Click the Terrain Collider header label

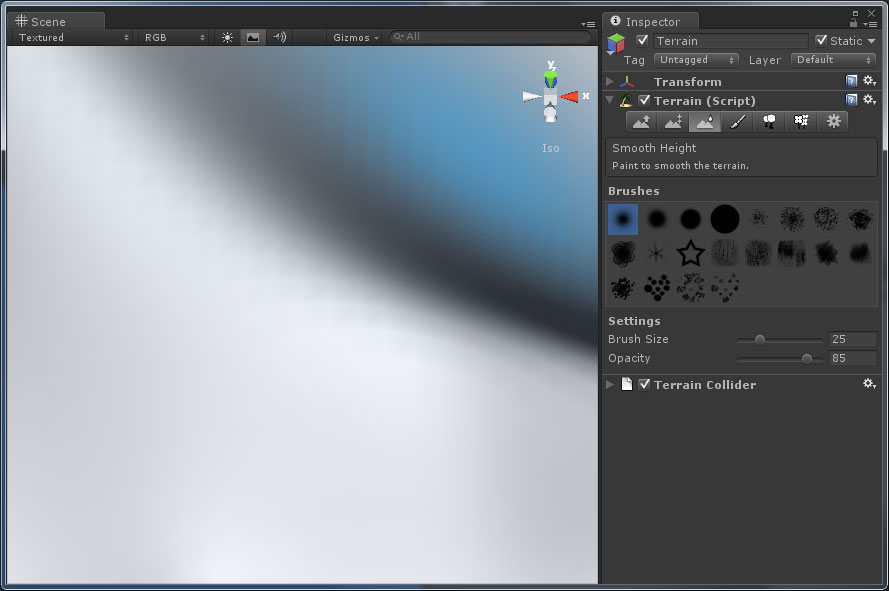click(705, 385)
